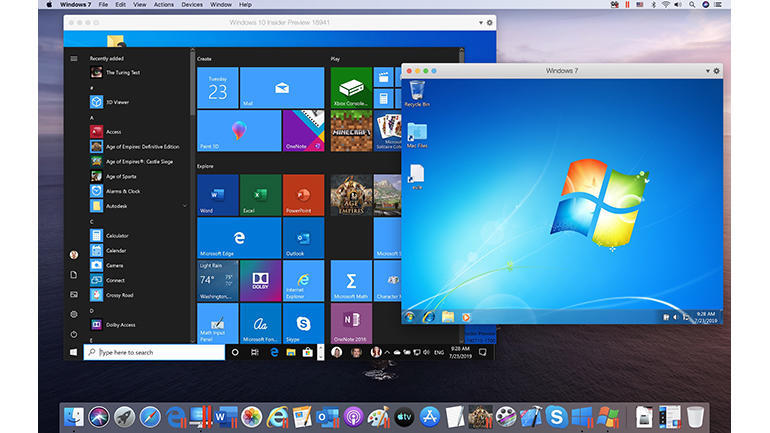The image size is (770, 433).
Task: Open the OneNote 2016 tile
Action: coord(351,324)
